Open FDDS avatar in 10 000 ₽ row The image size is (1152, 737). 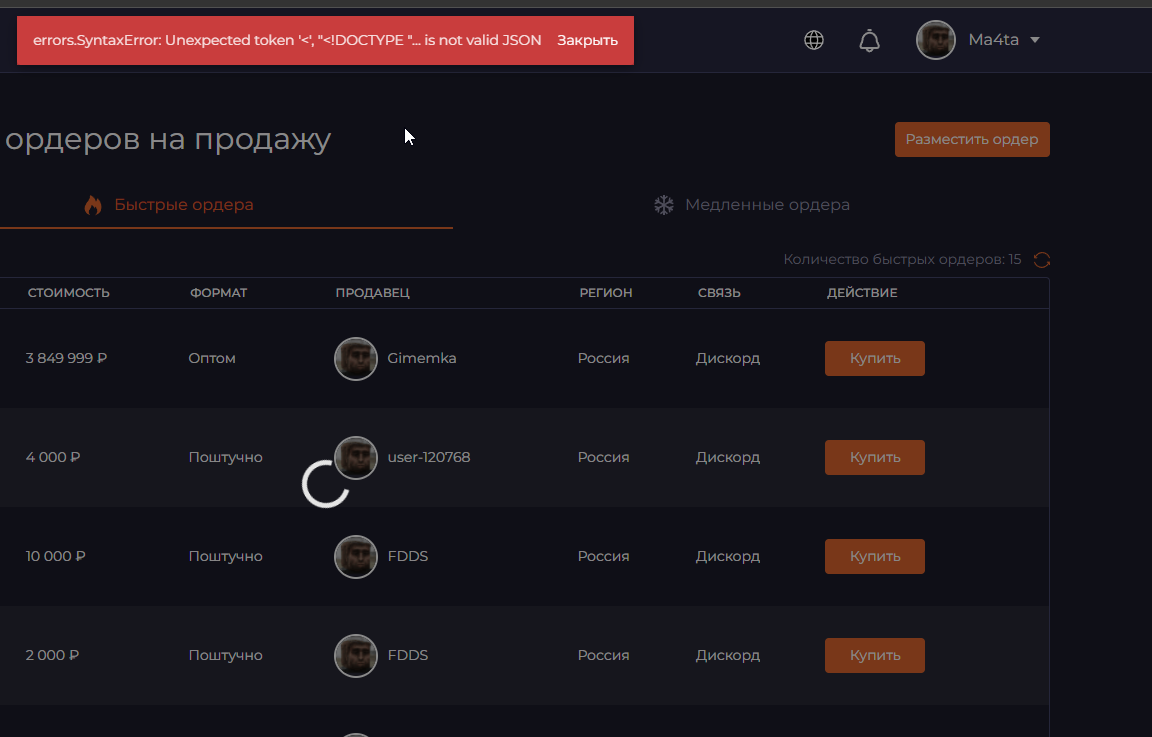(356, 556)
